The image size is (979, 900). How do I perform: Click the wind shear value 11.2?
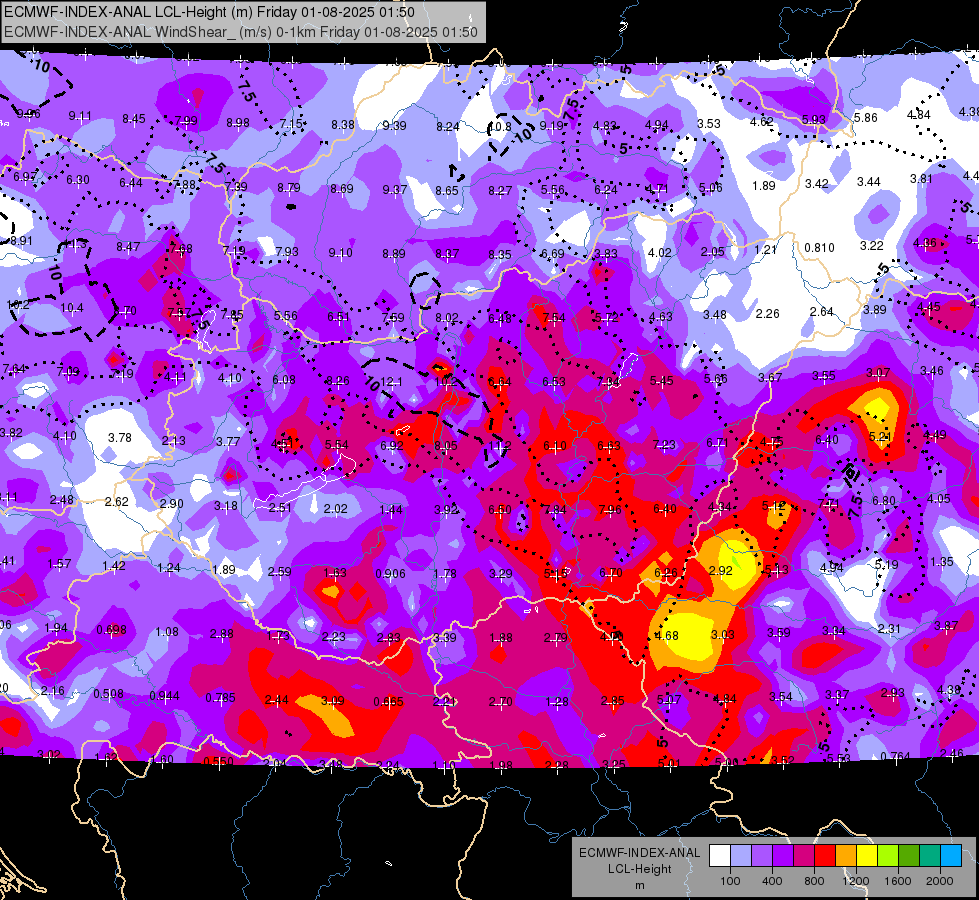pyautogui.click(x=500, y=445)
